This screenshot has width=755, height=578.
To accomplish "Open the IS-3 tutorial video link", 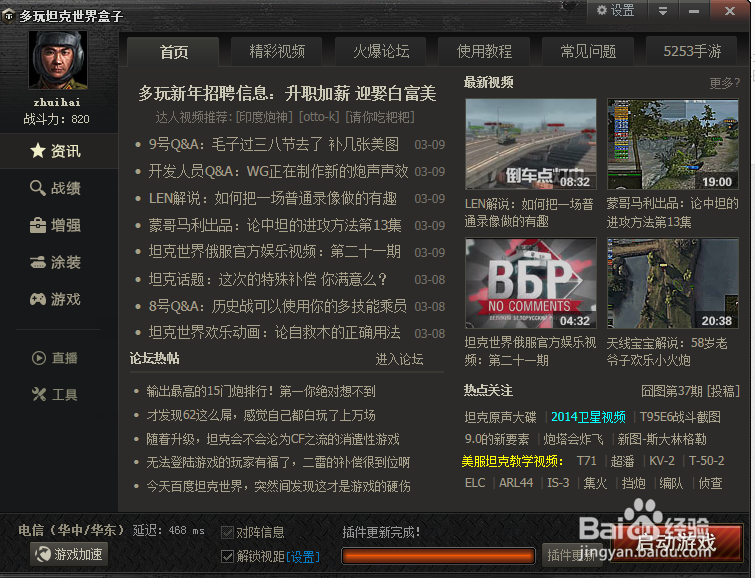I will 558,483.
